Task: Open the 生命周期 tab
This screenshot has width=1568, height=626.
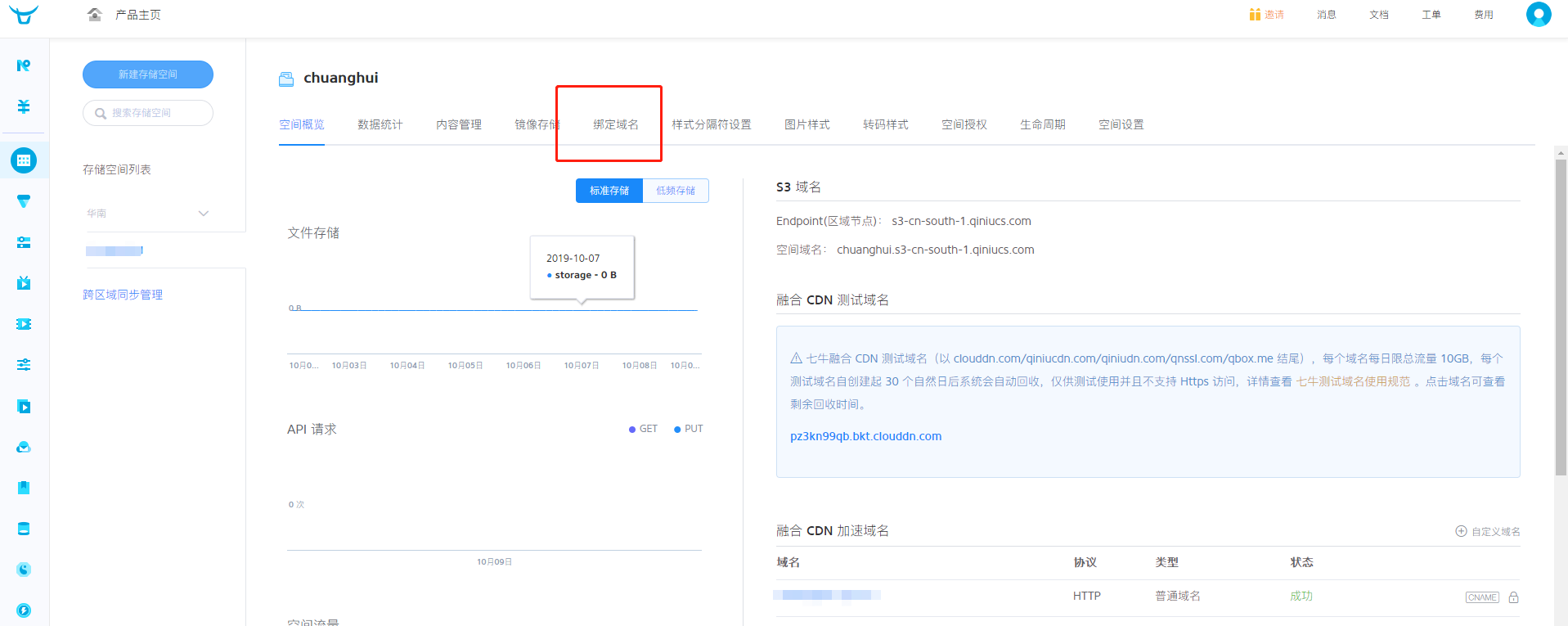Action: coord(1043,124)
